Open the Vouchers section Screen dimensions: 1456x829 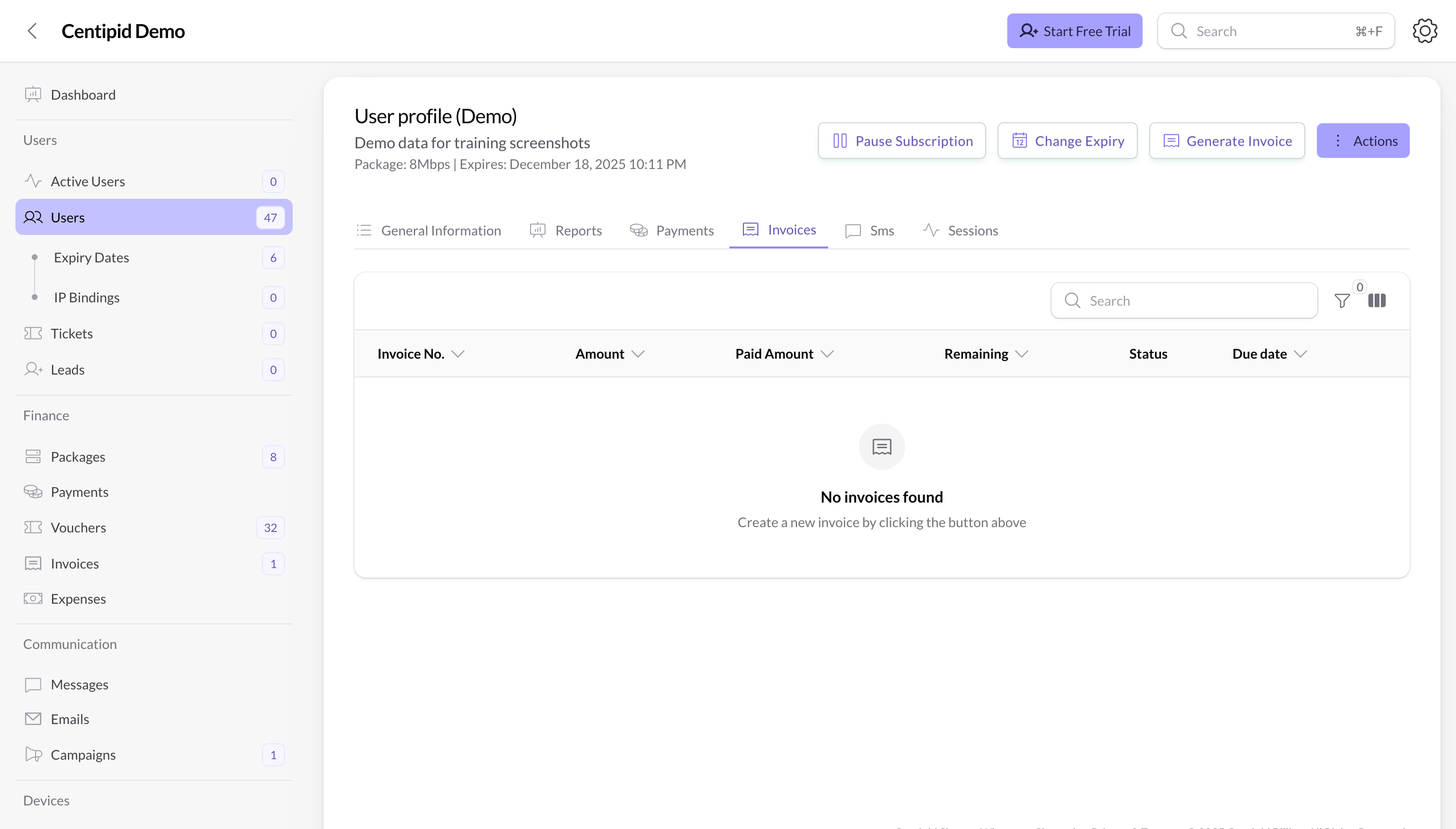coord(78,527)
